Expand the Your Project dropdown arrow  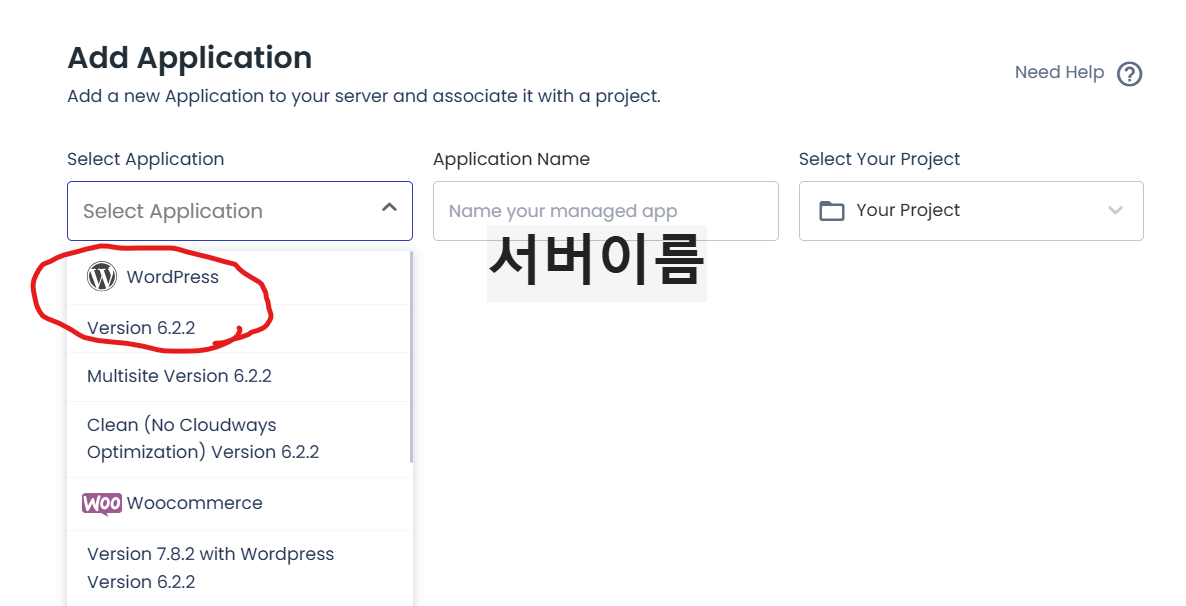point(1115,210)
